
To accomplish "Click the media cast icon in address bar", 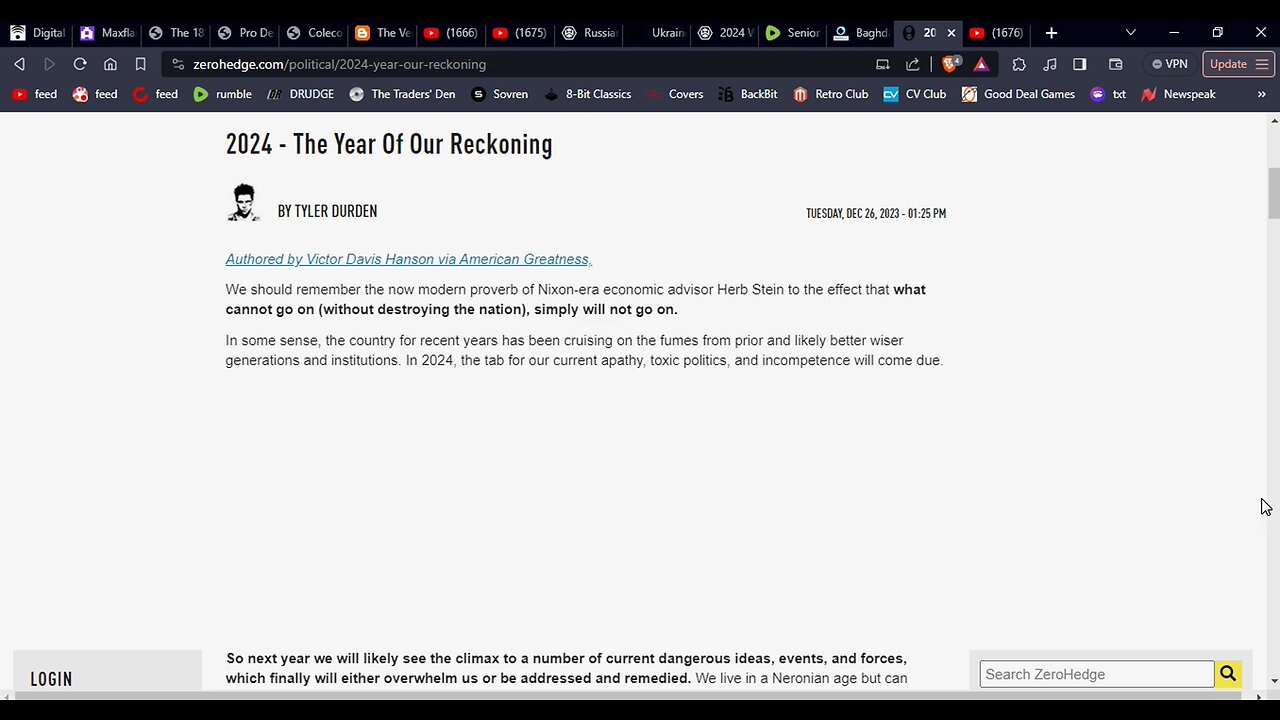I will tap(882, 64).
